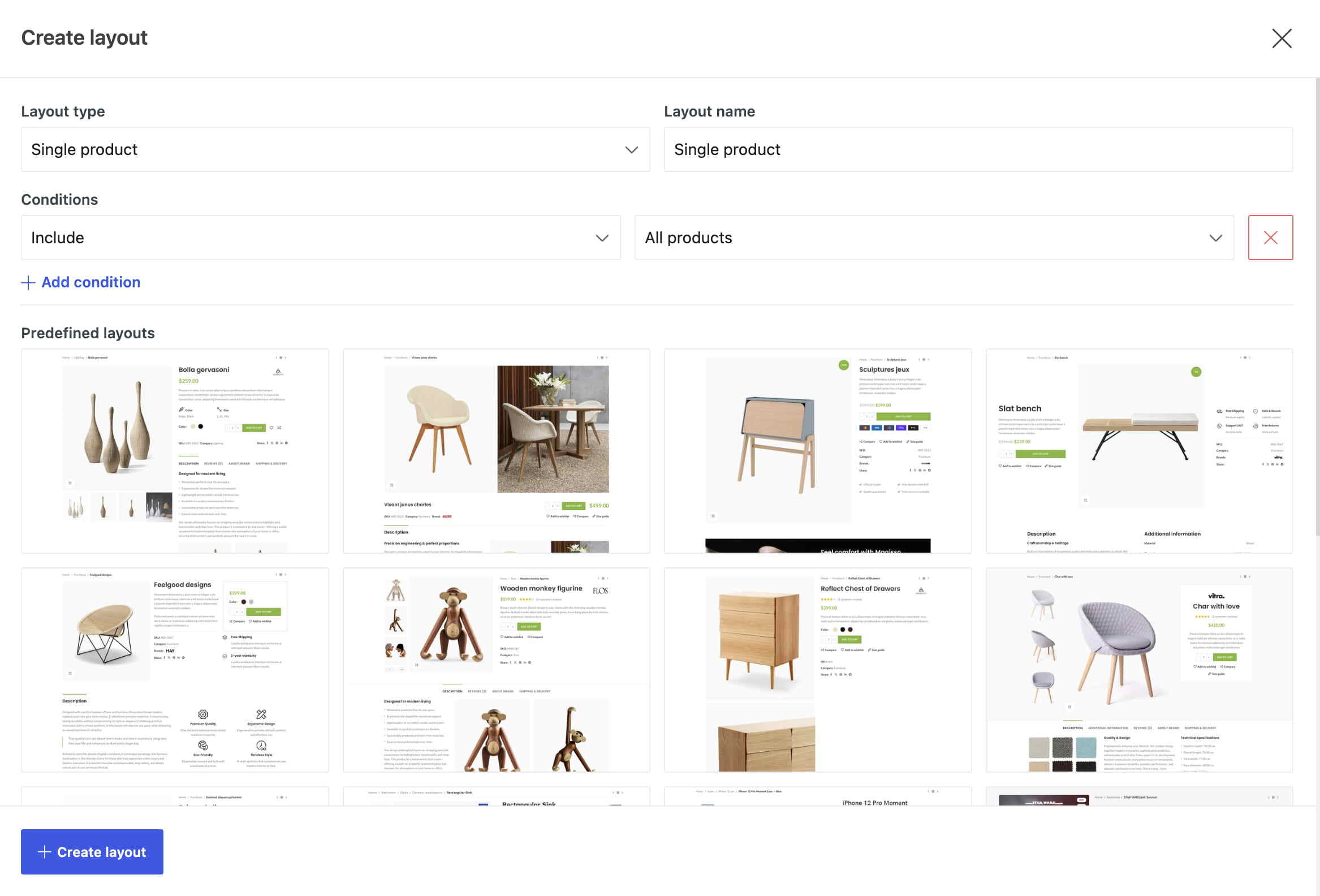The height and width of the screenshot is (896, 1320).
Task: Remove the condition with red X button
Action: [x=1270, y=238]
